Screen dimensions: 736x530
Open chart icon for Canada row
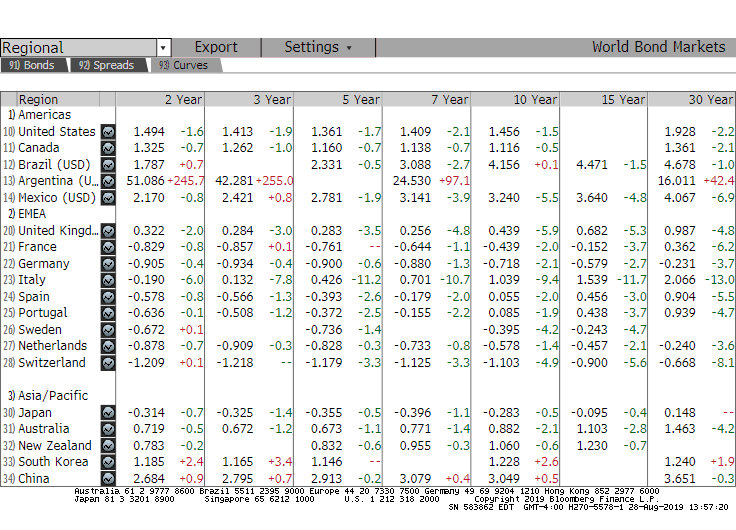pos(108,148)
